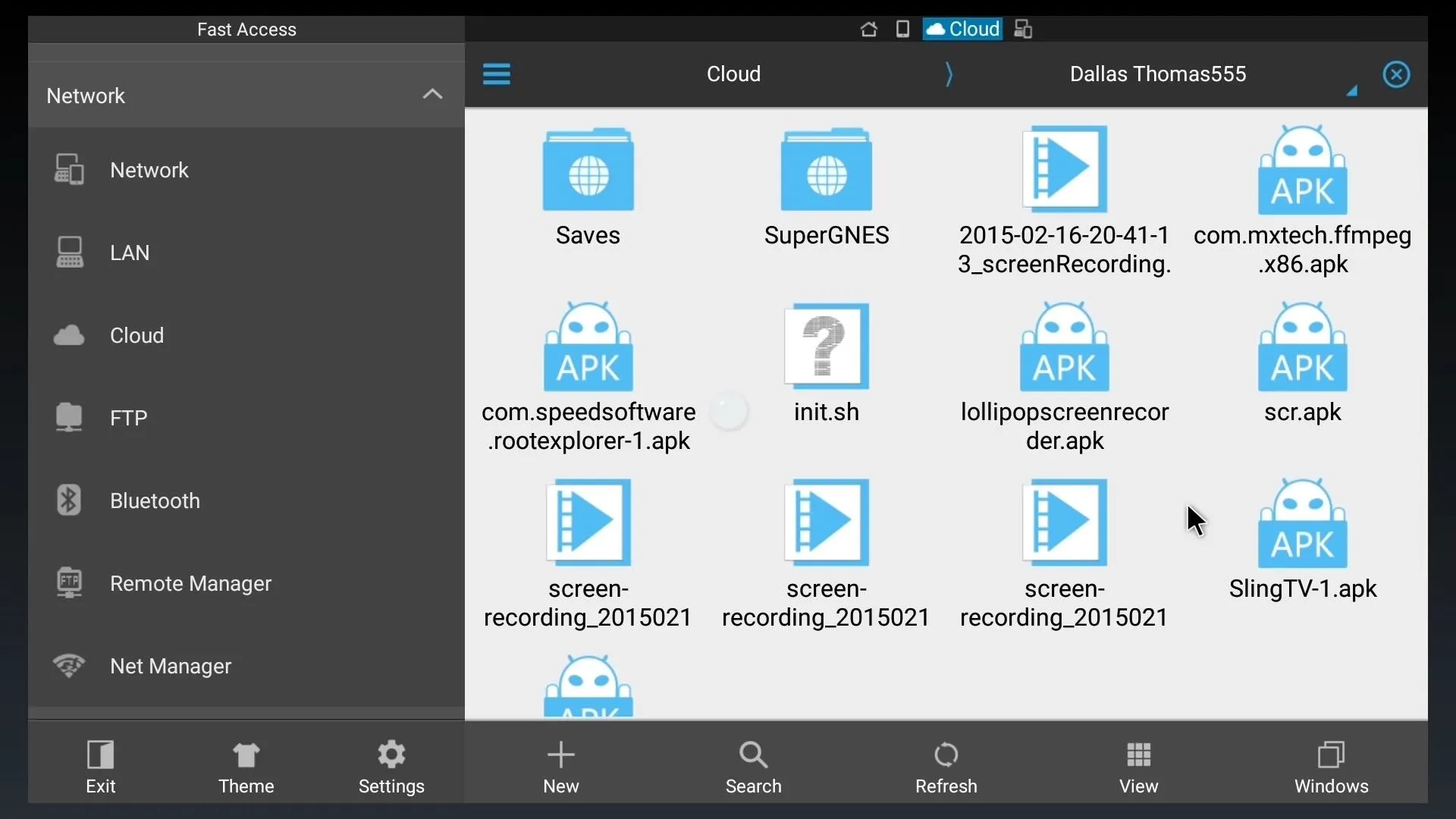
Task: Open the Windows manager
Action: (1332, 767)
